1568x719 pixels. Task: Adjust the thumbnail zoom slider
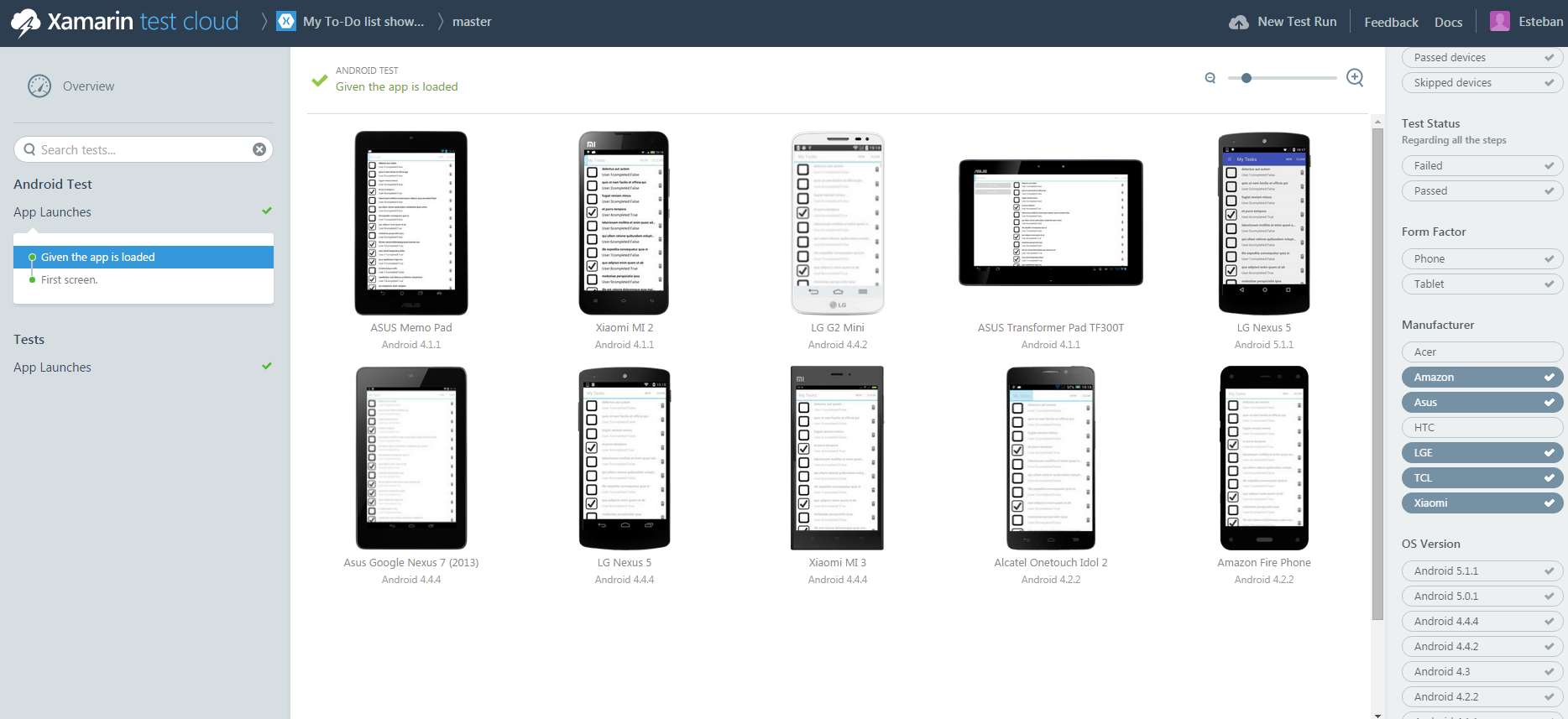click(1247, 78)
